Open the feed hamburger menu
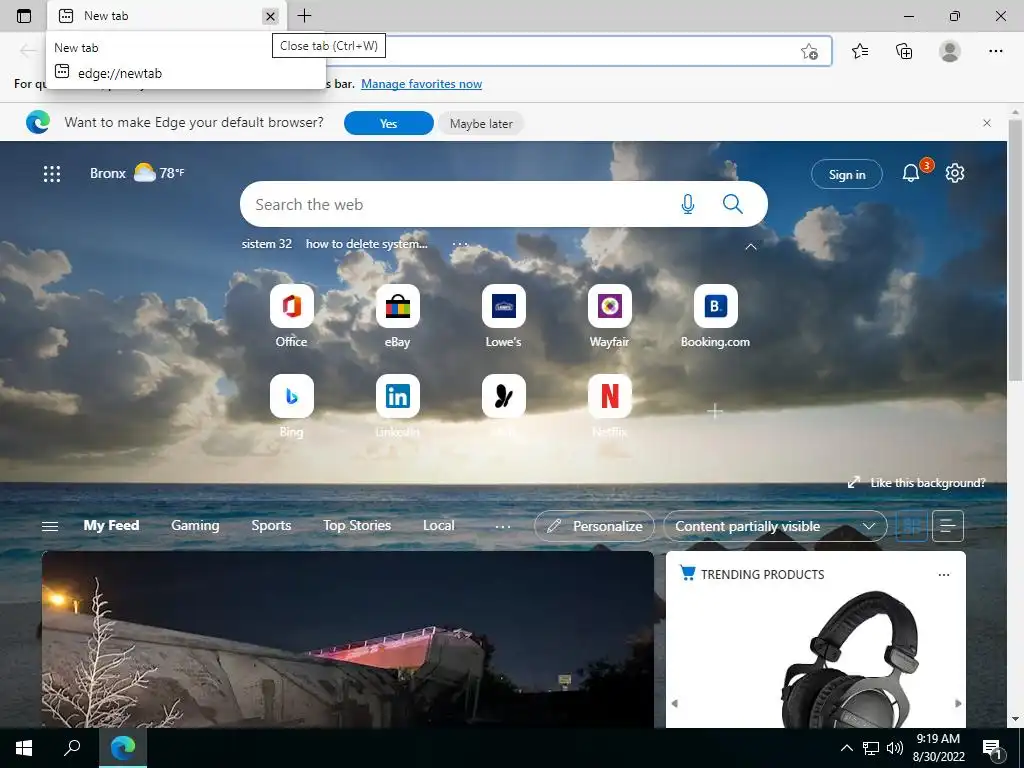The image size is (1024, 768). 50,526
